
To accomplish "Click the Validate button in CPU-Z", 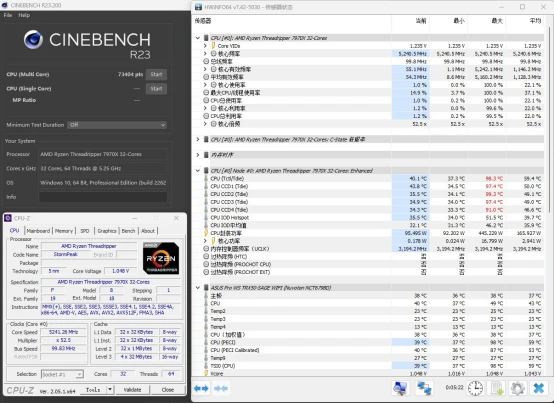I will tap(132, 390).
